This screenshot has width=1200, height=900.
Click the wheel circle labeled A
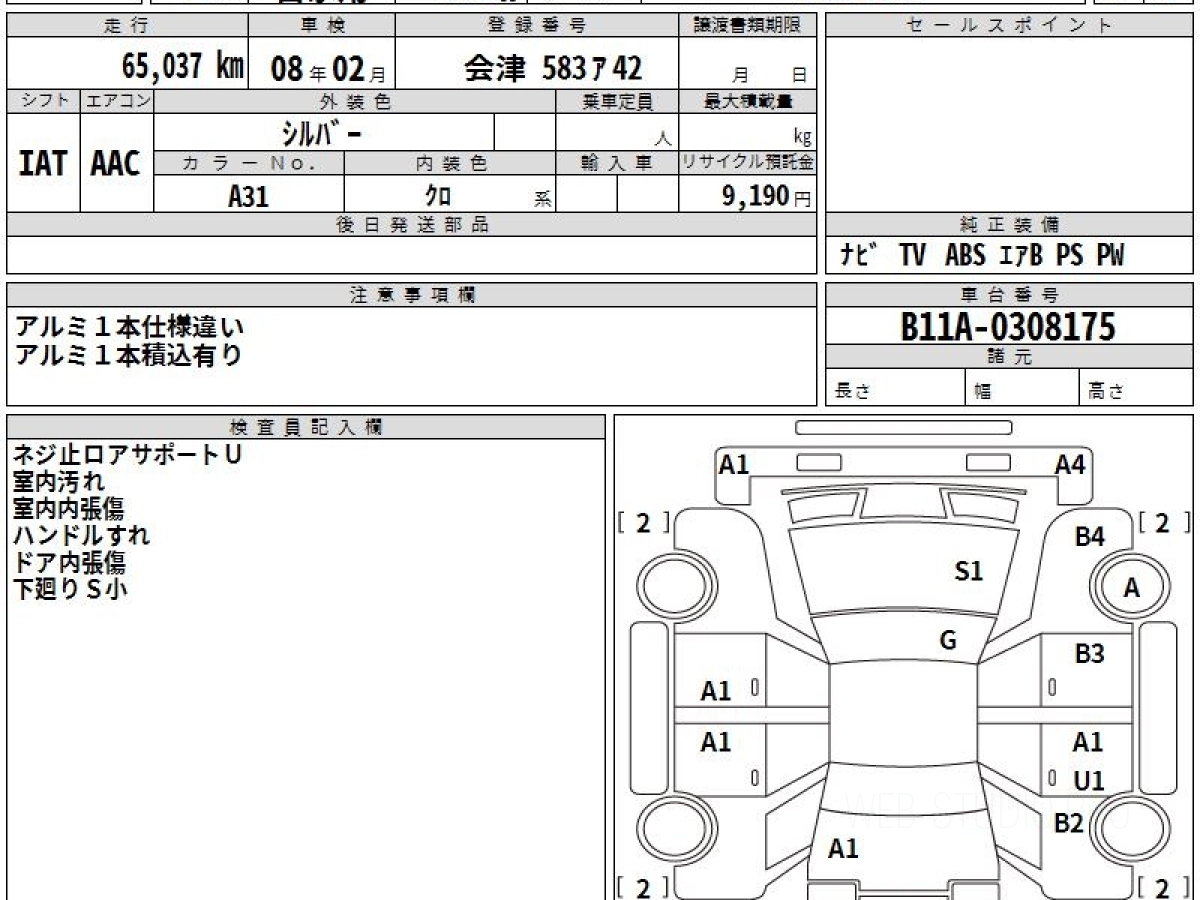(1131, 589)
